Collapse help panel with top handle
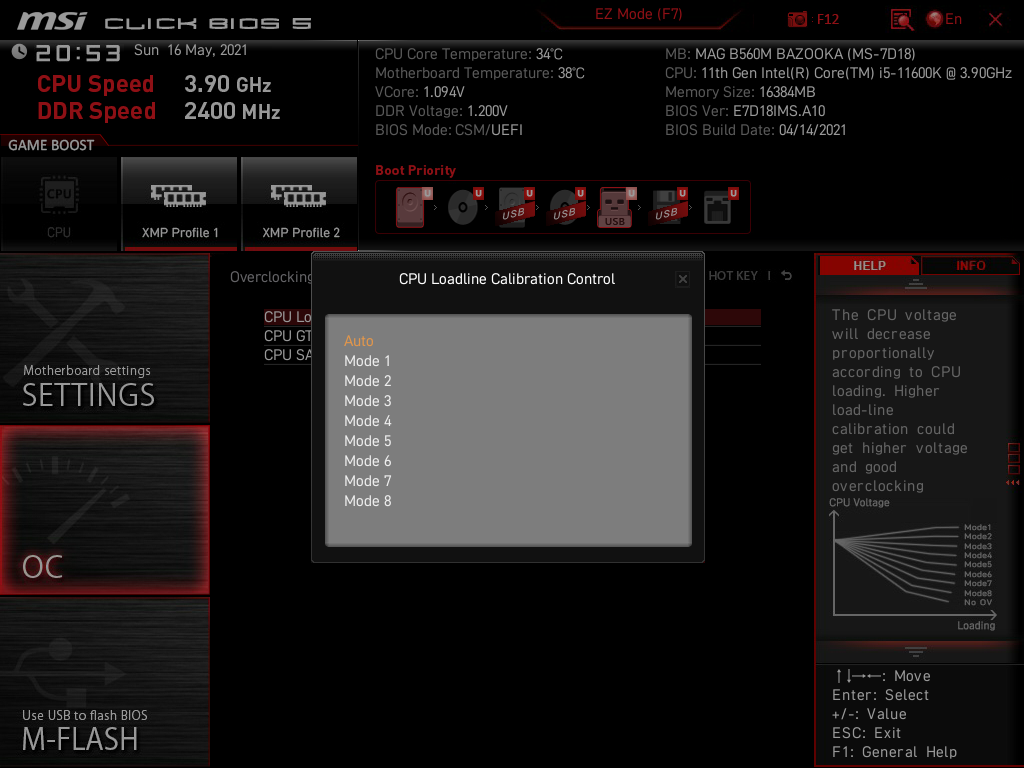 click(x=916, y=284)
